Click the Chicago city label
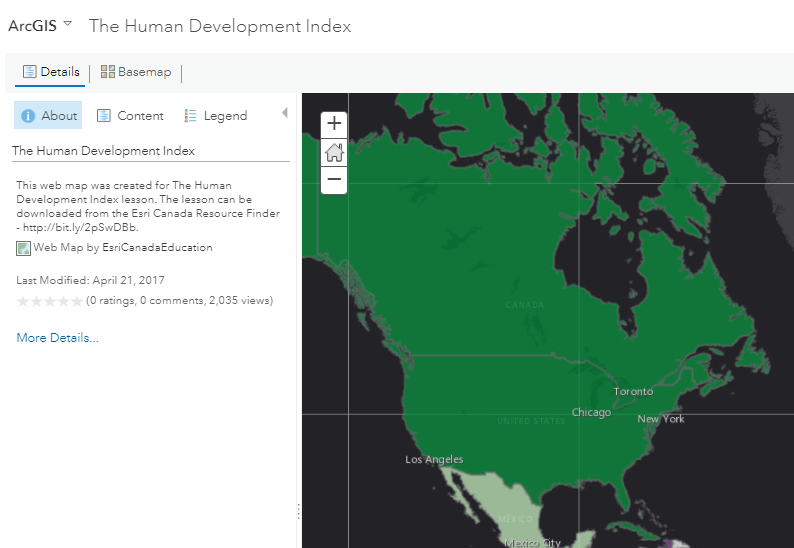This screenshot has height=548, width=794. (591, 413)
